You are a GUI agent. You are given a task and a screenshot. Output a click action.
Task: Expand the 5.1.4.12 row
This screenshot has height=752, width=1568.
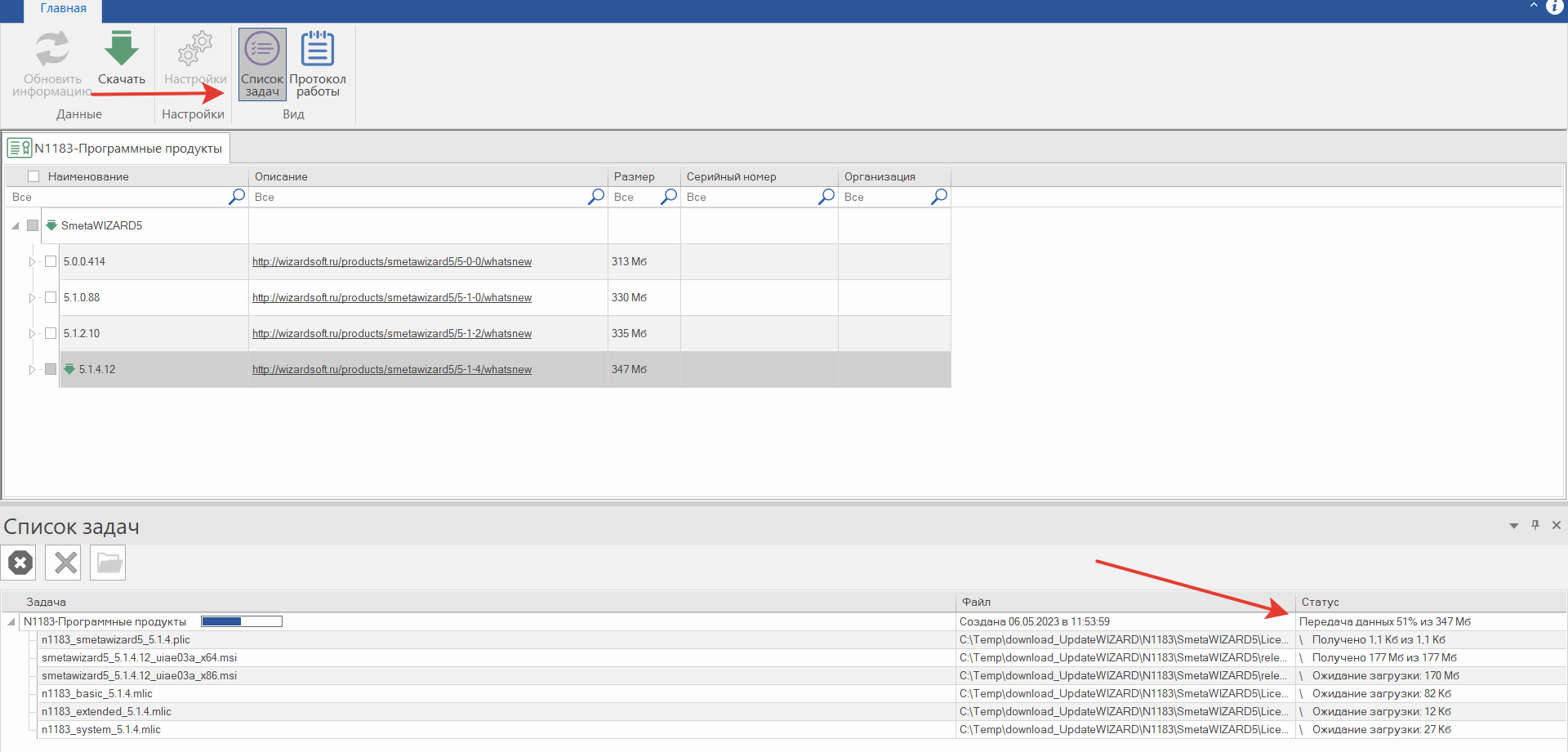pos(33,369)
